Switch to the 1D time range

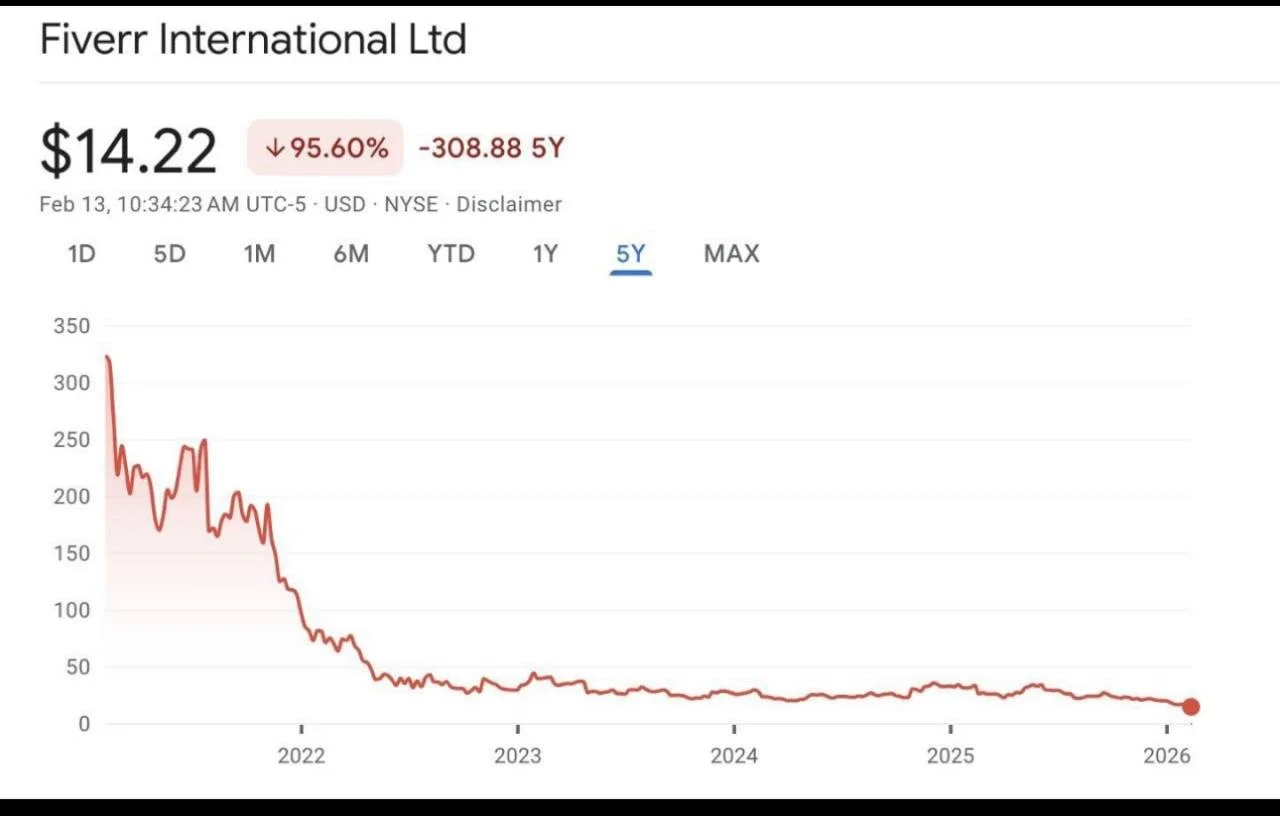point(81,254)
